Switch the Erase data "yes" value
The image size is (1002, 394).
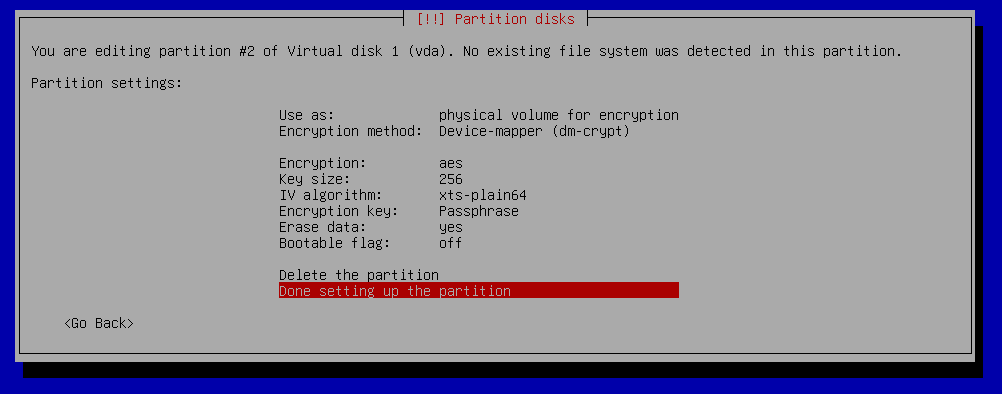[451, 227]
